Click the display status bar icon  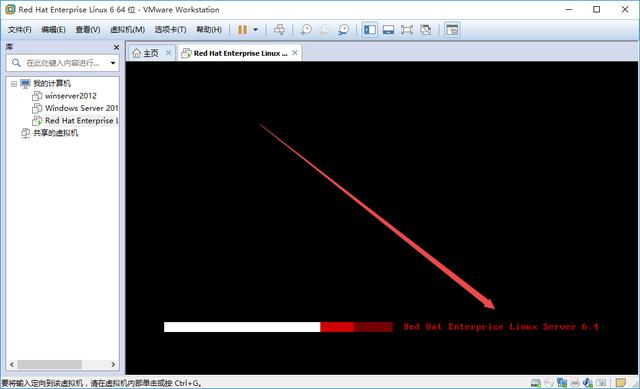click(601, 382)
